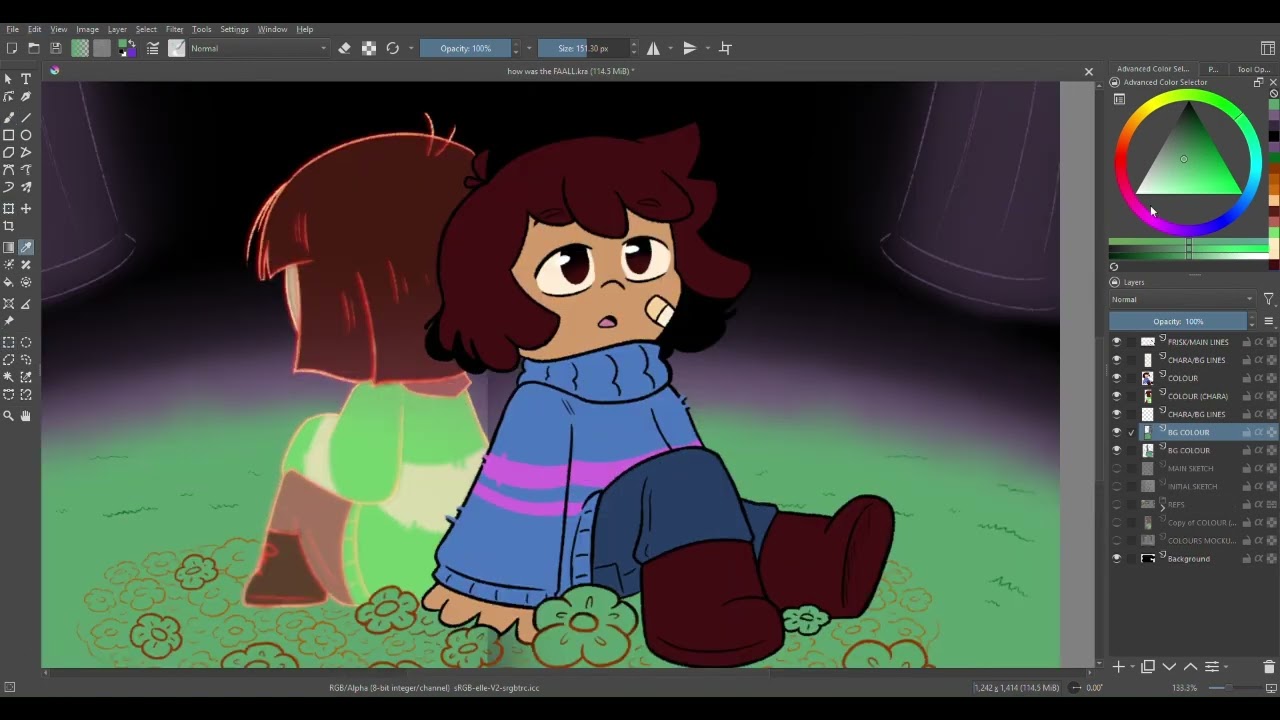
Task: Toggle lock on Background layer
Action: (x=1247, y=558)
